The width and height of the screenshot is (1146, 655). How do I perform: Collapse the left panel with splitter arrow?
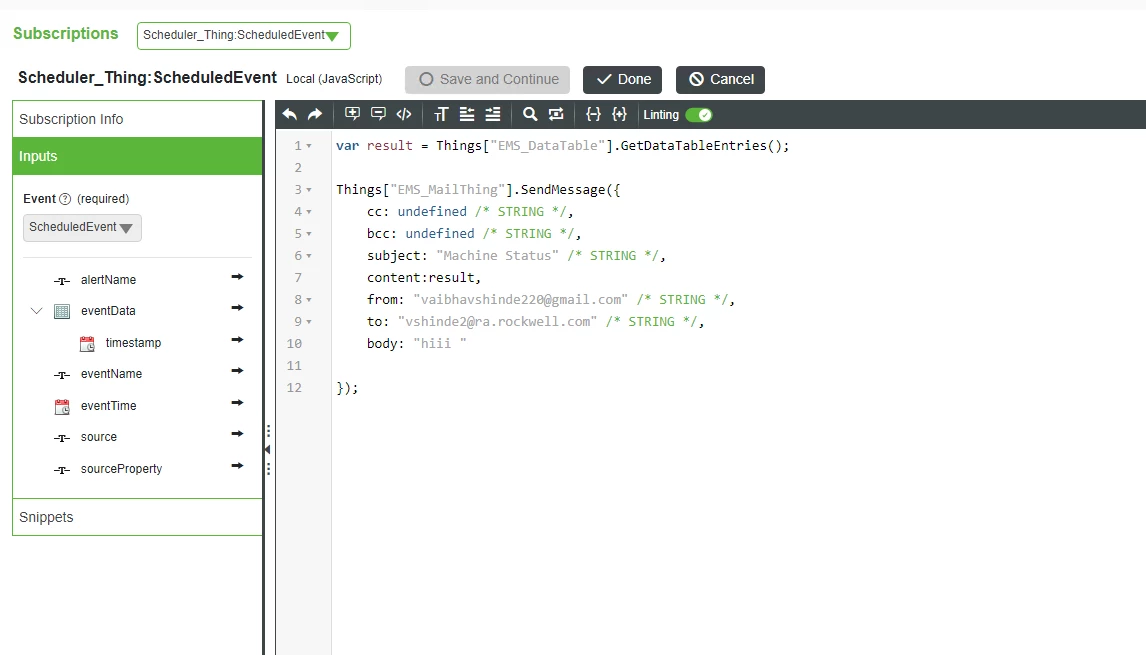pos(267,450)
